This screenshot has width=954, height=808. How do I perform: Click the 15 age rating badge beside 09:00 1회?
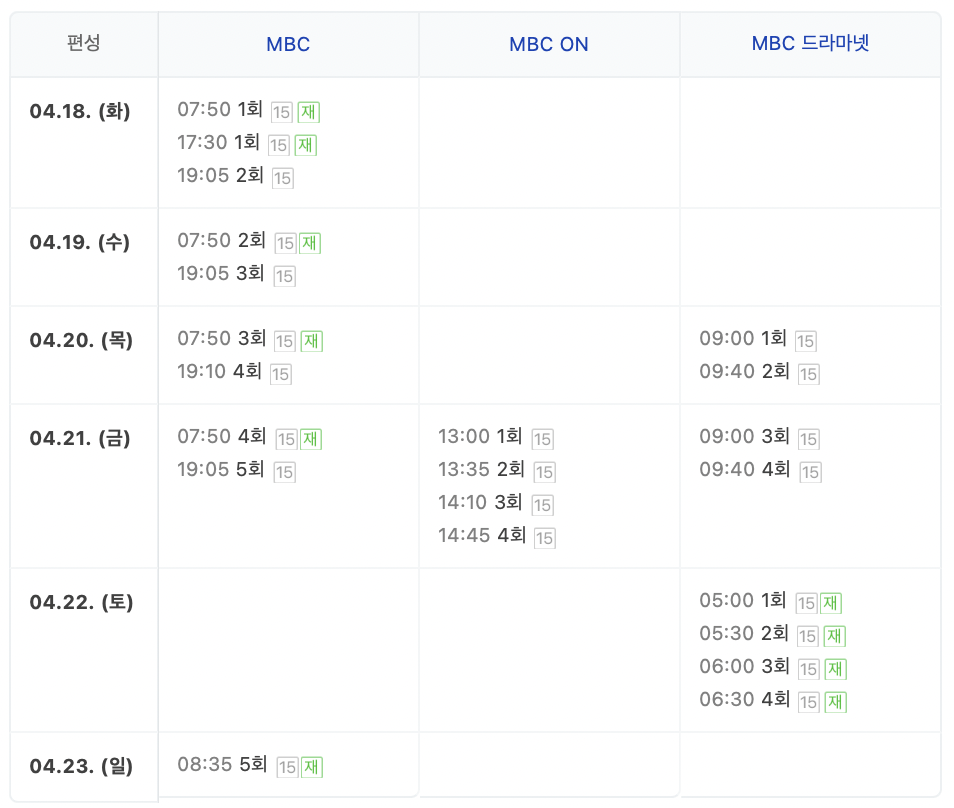pyautogui.click(x=806, y=341)
